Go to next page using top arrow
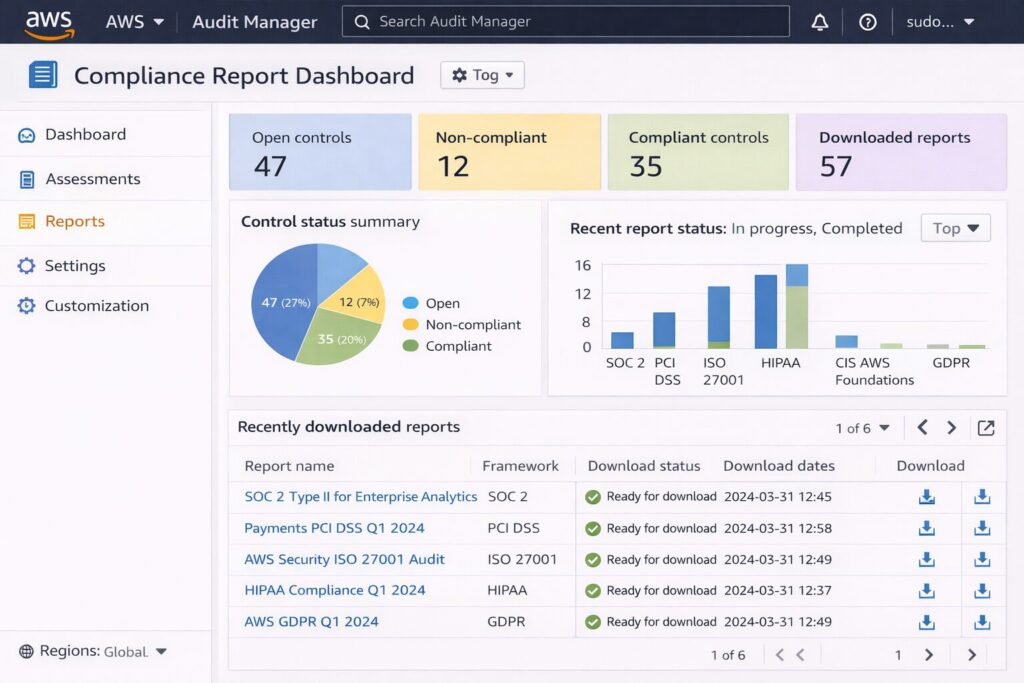 click(x=952, y=428)
